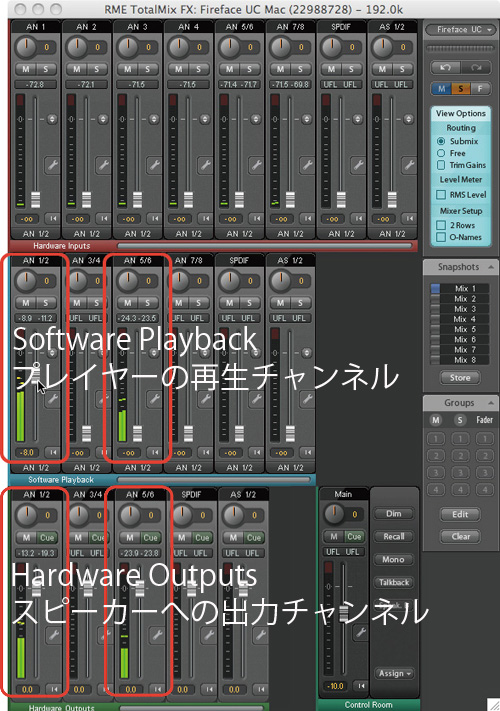This screenshot has height=711, width=500.
Task: Click fader handle of playback AN 3/4
Action: 86,433
